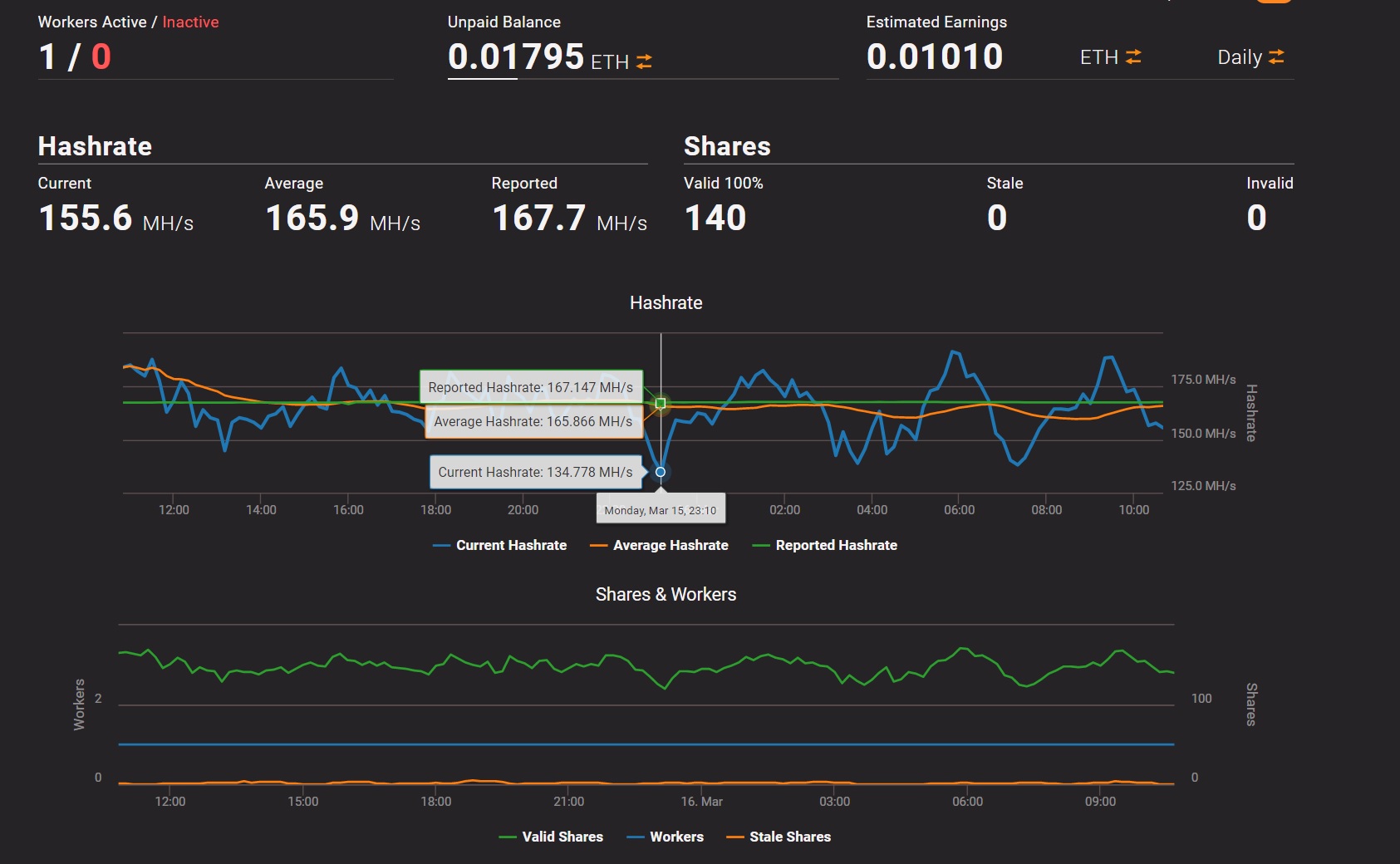Swap the Estimated Earnings ETH currency icon
Viewport: 1400px width, 864px height.
click(x=1133, y=56)
